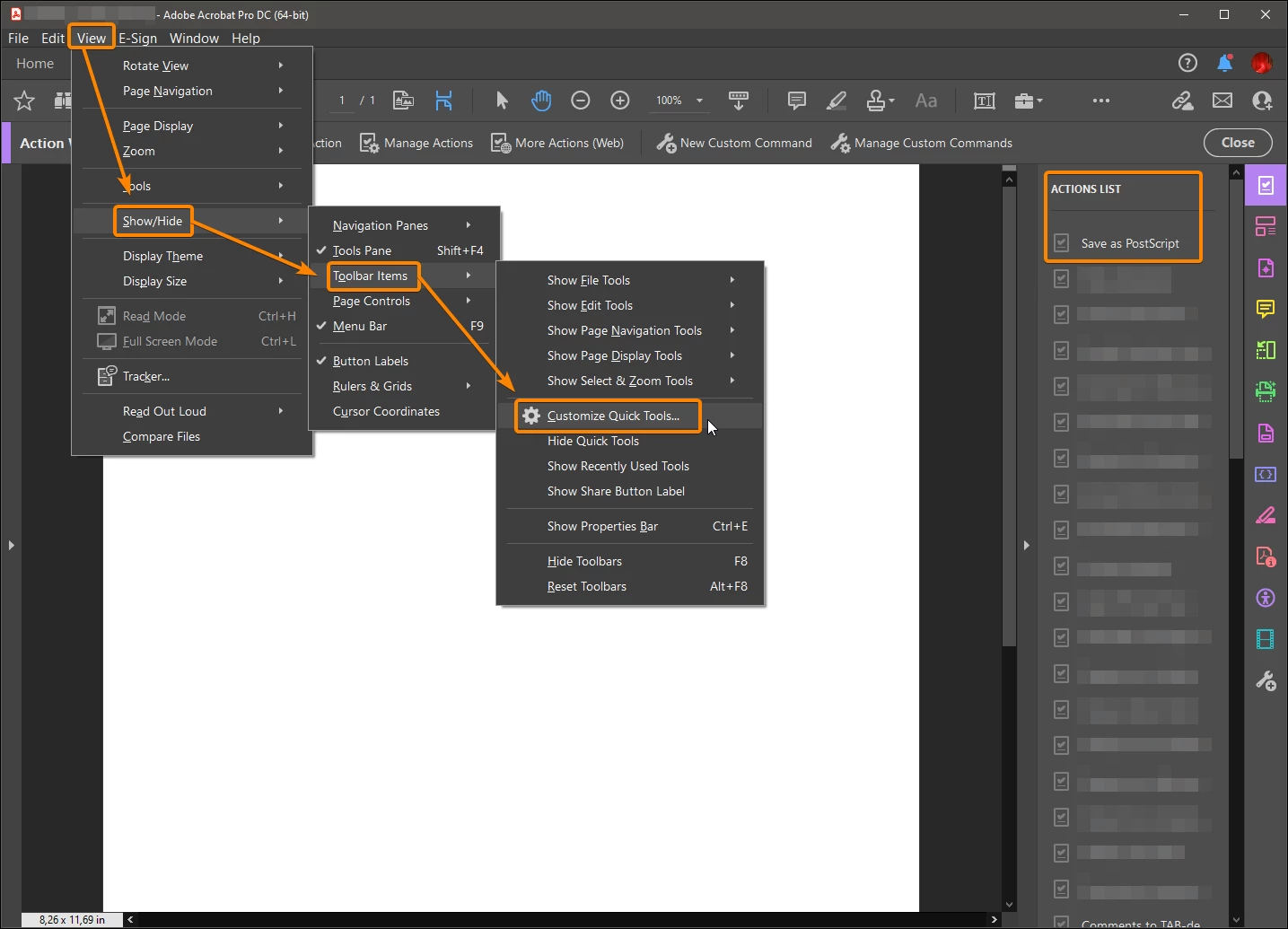The width and height of the screenshot is (1288, 929).
Task: Click the zoom in plus icon
Action: [620, 101]
